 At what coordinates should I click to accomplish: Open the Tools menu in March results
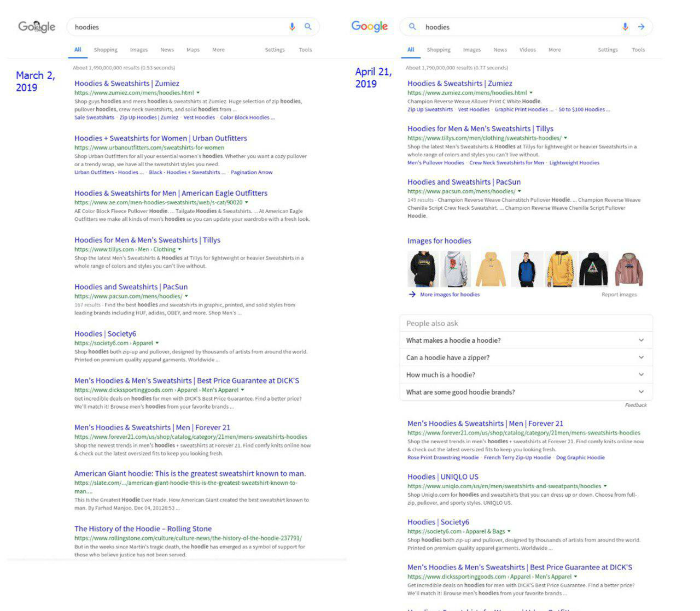click(305, 49)
